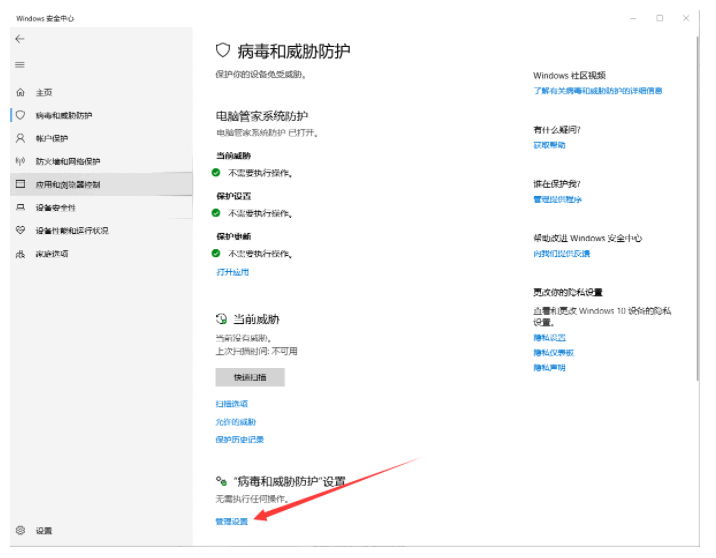716x558 pixels.
Task: Click the device security laptop icon
Action: coord(20,207)
